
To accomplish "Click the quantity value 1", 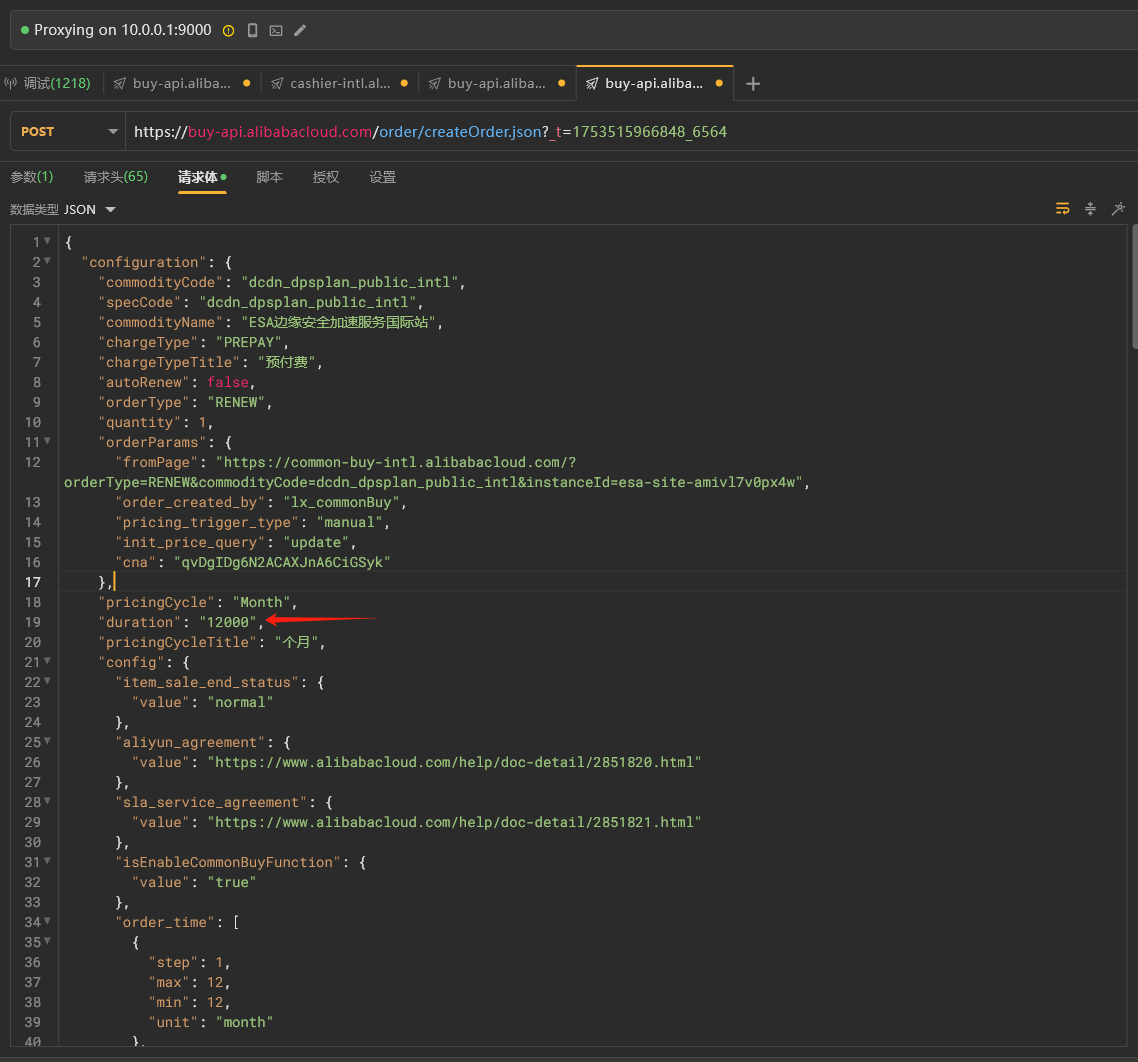I will pyautogui.click(x=202, y=422).
